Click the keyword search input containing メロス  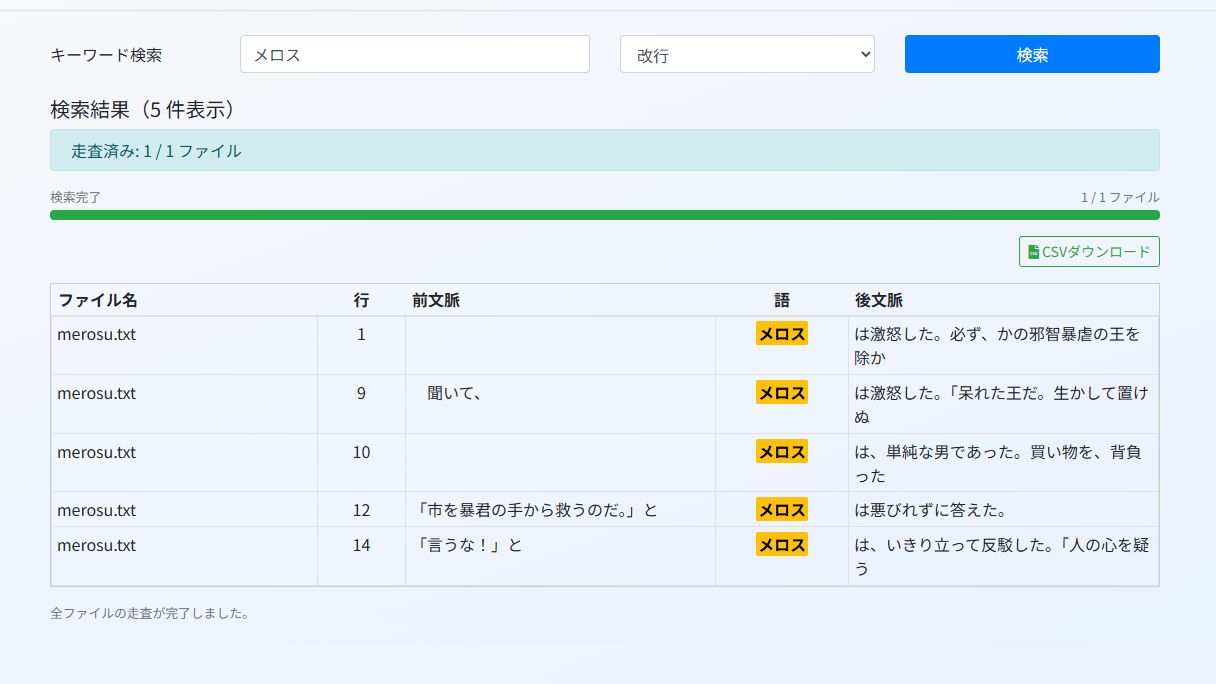pyautogui.click(x=414, y=54)
